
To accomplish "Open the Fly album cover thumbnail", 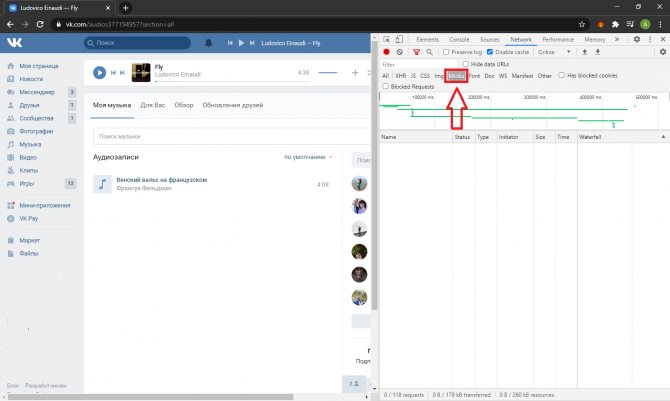I will [141, 72].
